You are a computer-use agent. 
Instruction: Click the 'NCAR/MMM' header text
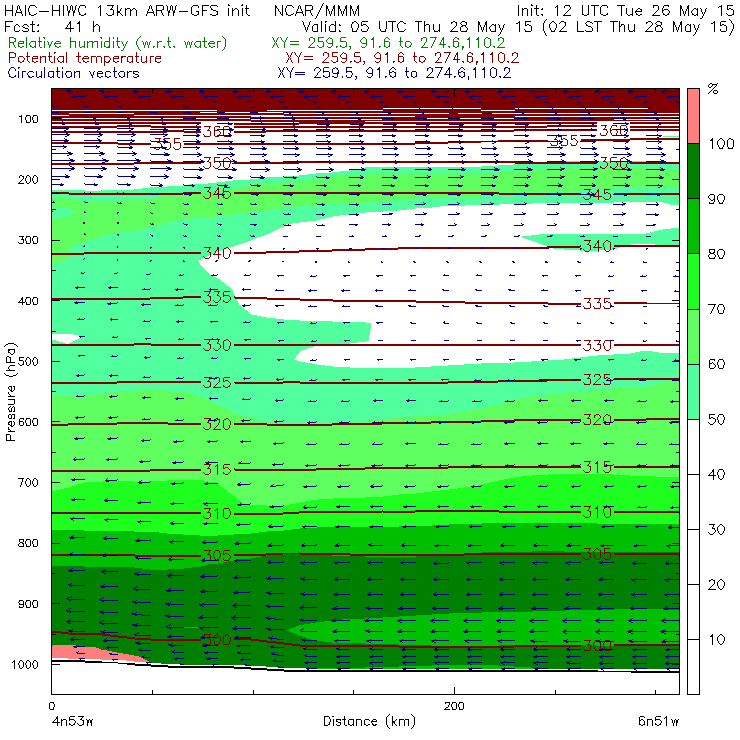[317, 10]
